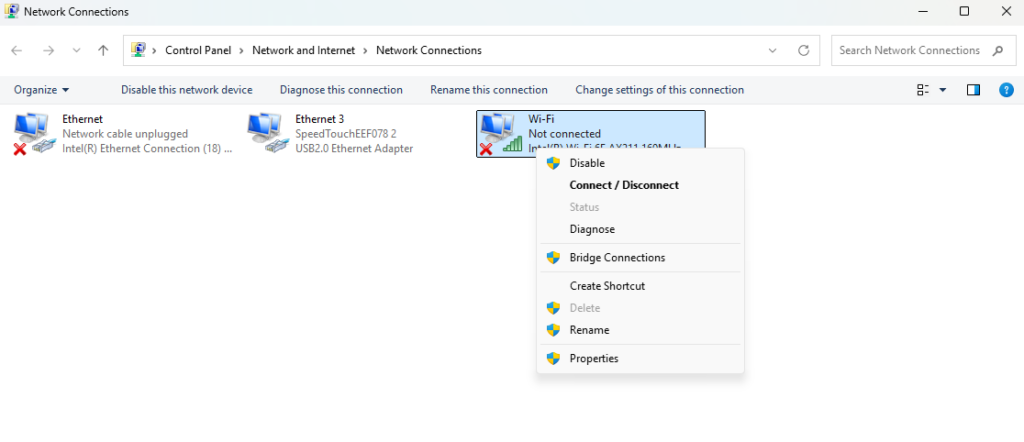Screen dimensions: 1024x442
Task: Open the recent locations dropdown arrow
Action: coord(76,50)
